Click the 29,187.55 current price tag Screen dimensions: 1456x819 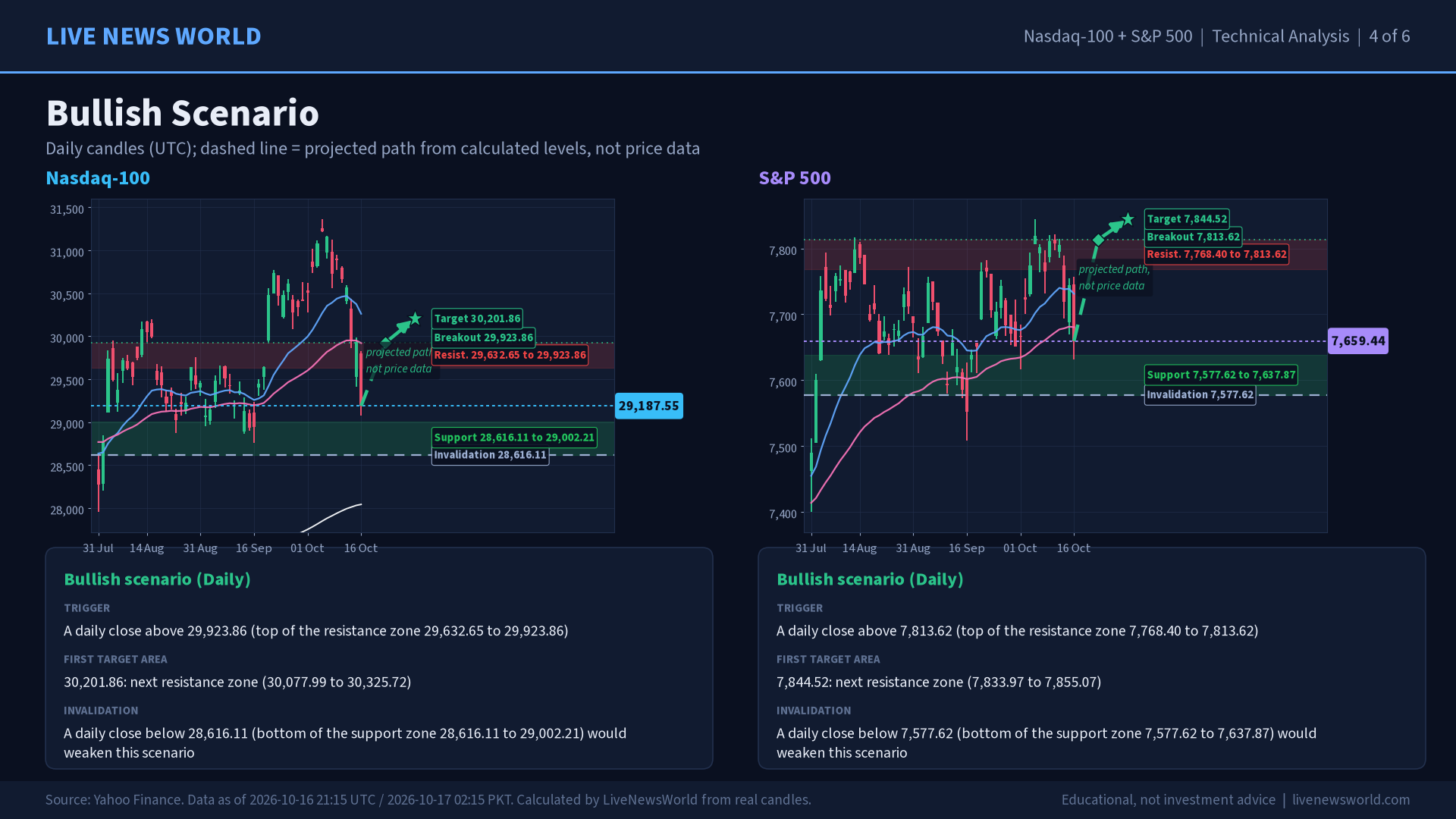(648, 406)
